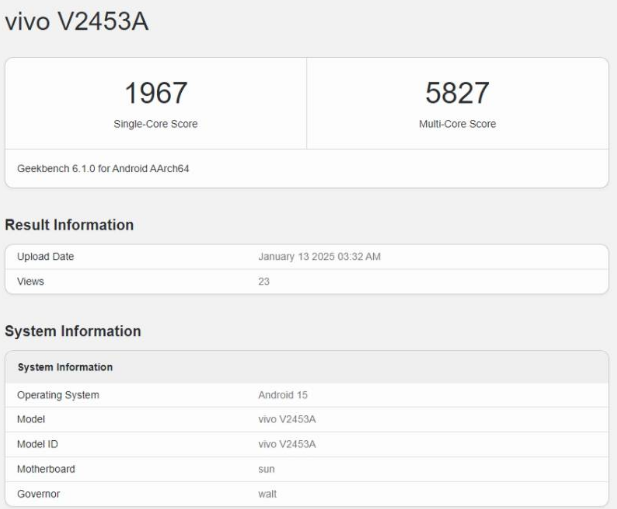This screenshot has height=509, width=617.
Task: Click the Multi-Core Score label
Action: click(x=457, y=124)
